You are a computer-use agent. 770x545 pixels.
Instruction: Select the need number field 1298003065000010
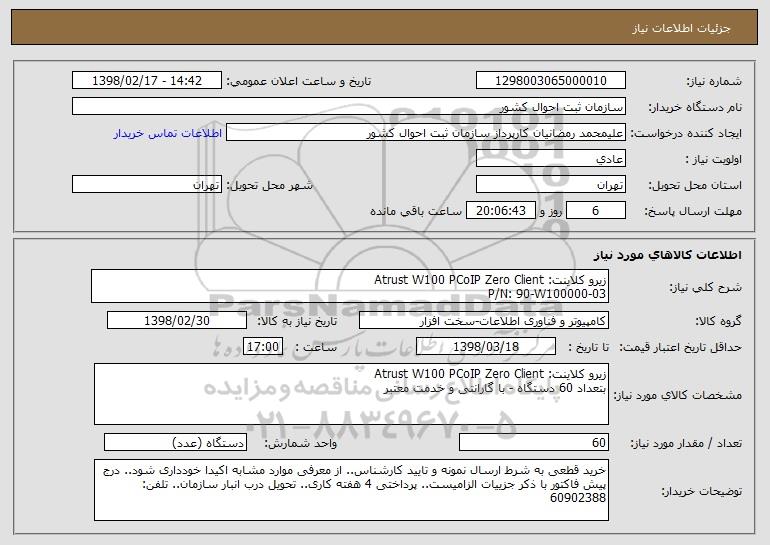550,81
